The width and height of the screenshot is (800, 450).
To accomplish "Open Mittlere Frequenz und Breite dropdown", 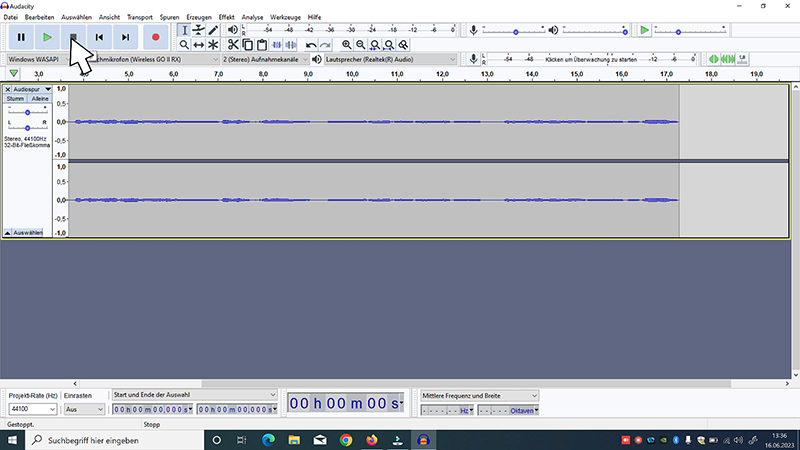I will [x=480, y=395].
